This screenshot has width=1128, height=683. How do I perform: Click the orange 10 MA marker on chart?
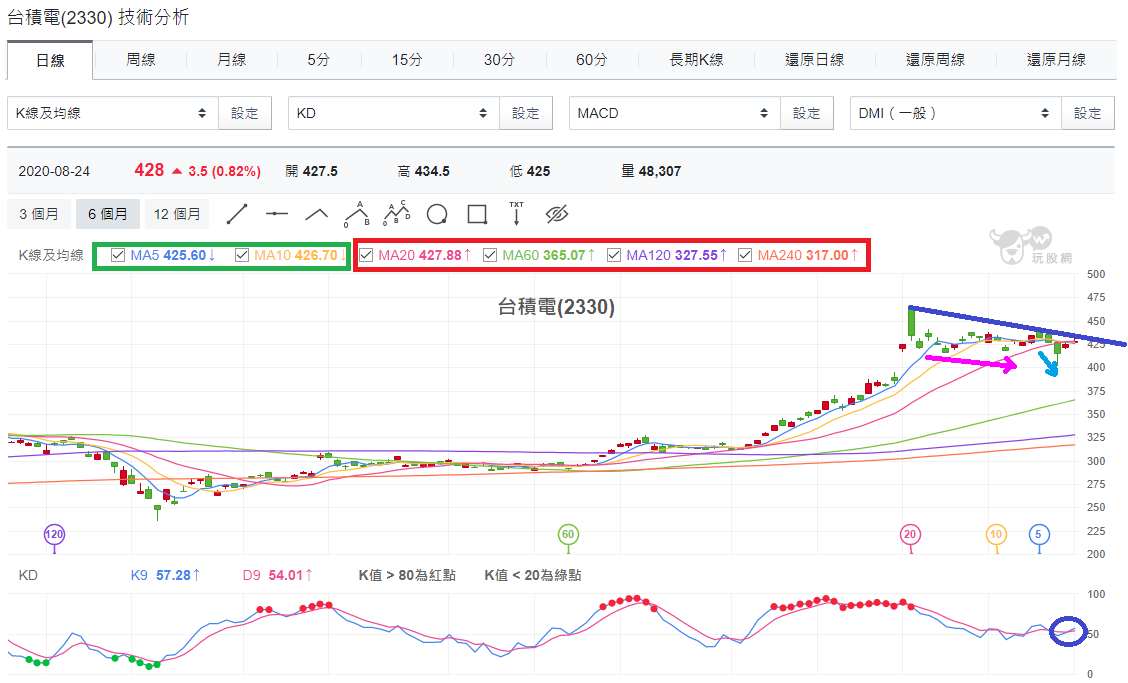tap(996, 535)
